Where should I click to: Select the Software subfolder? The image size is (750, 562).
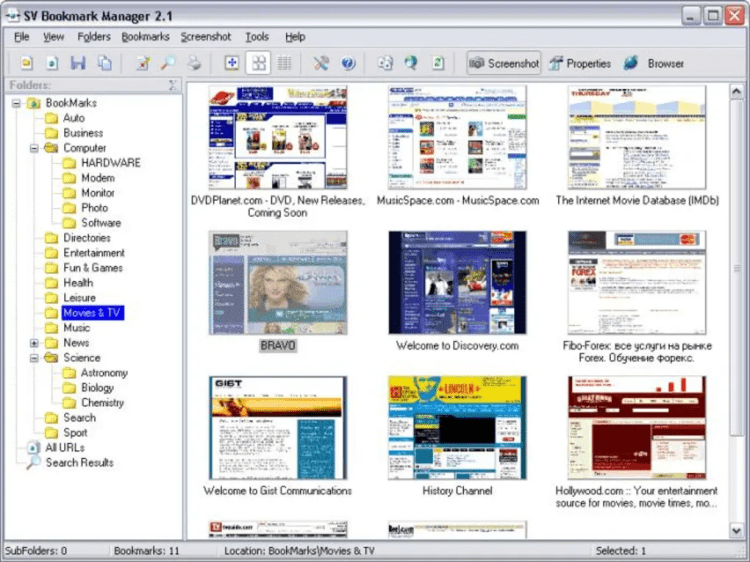coord(101,223)
